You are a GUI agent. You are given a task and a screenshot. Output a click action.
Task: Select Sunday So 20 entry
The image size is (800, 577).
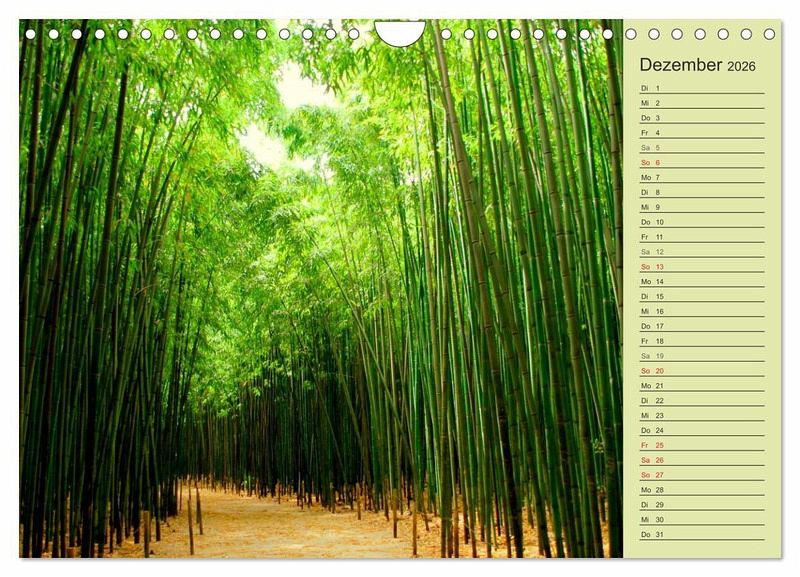[652, 371]
